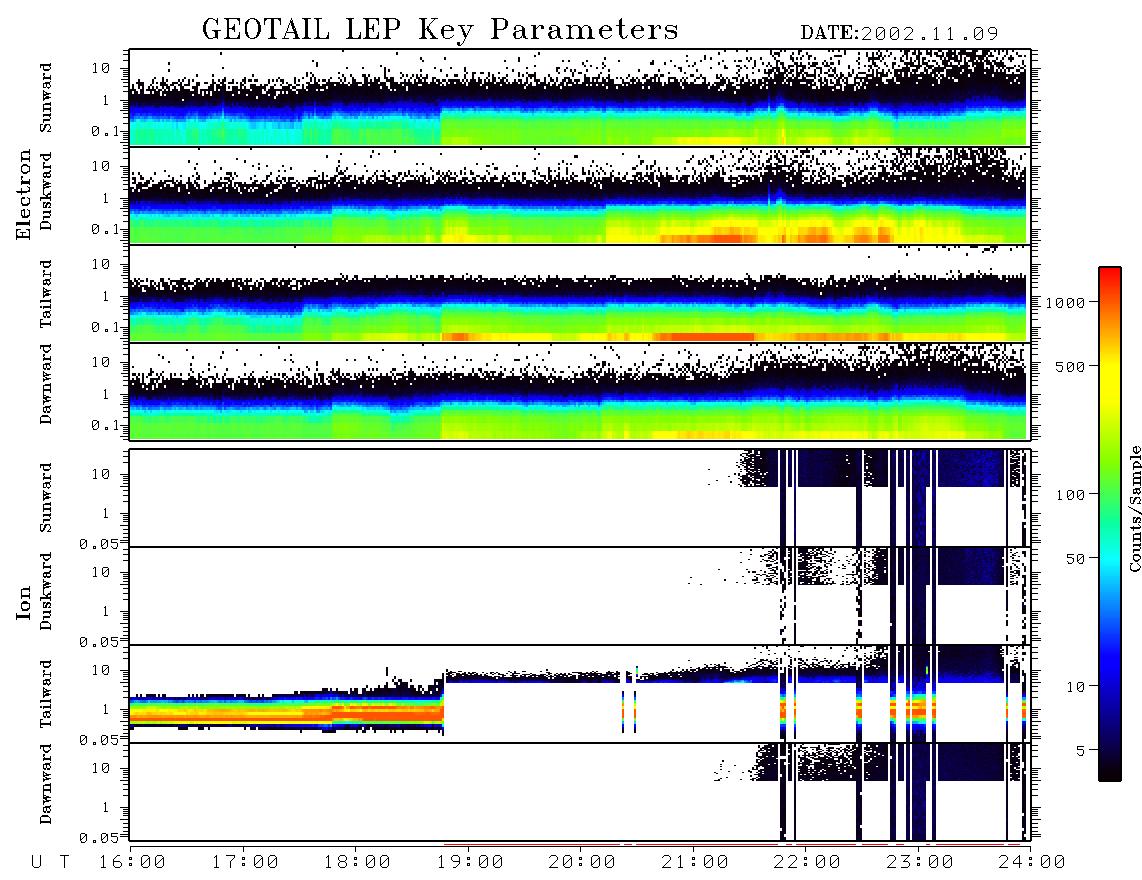Click the '100' colorbar tick value
1142x880 pixels.
coord(1070,495)
